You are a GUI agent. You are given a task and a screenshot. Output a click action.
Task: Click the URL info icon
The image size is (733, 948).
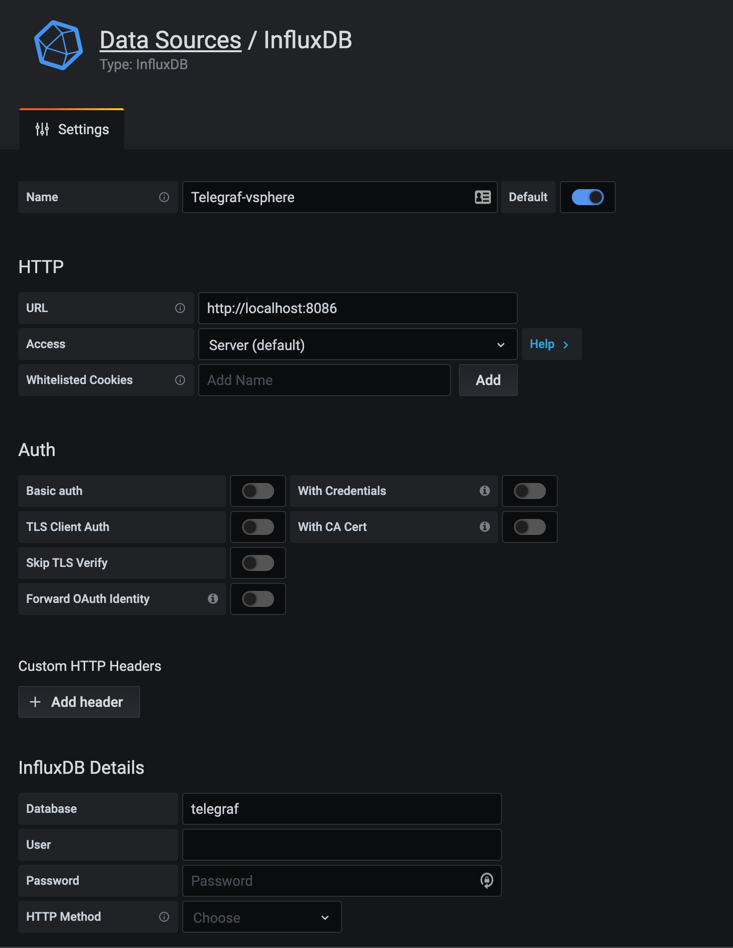[180, 308]
